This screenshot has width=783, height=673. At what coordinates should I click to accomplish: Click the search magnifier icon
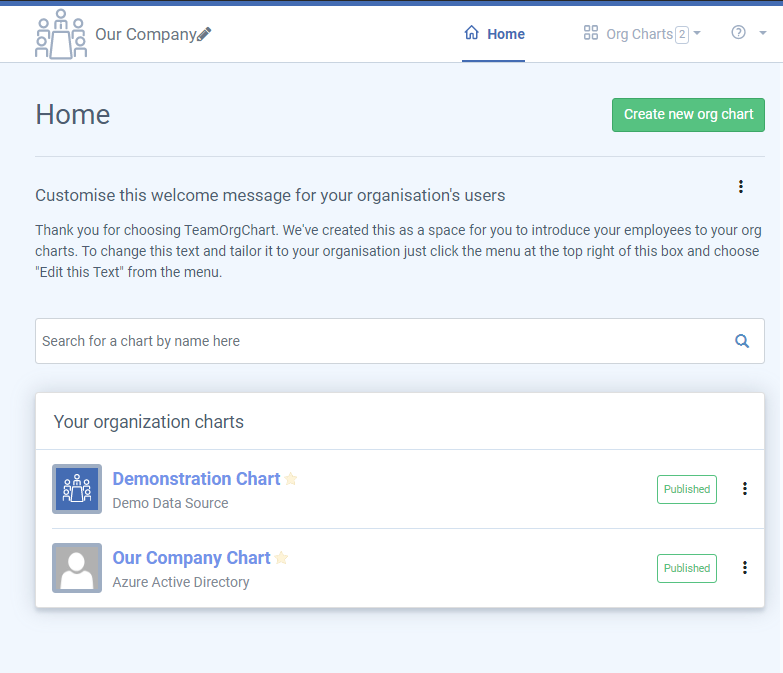click(742, 341)
